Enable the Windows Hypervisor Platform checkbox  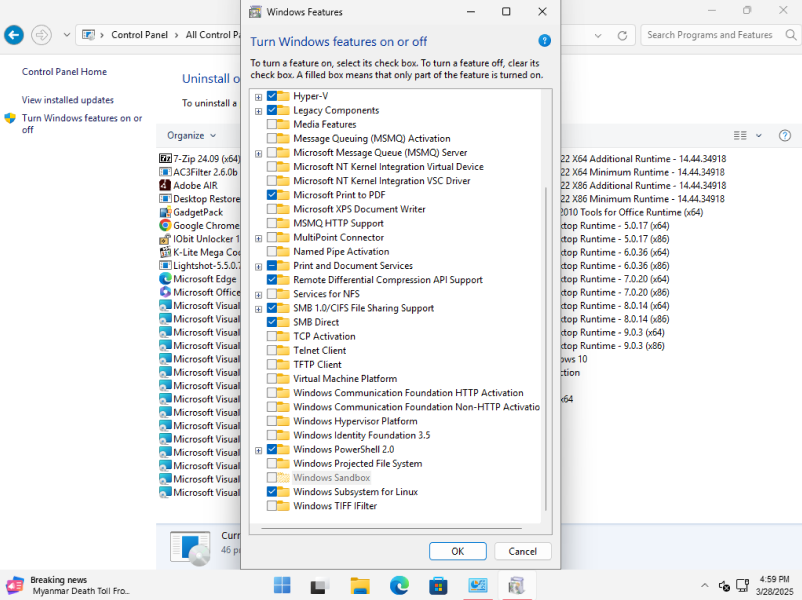click(x=272, y=421)
